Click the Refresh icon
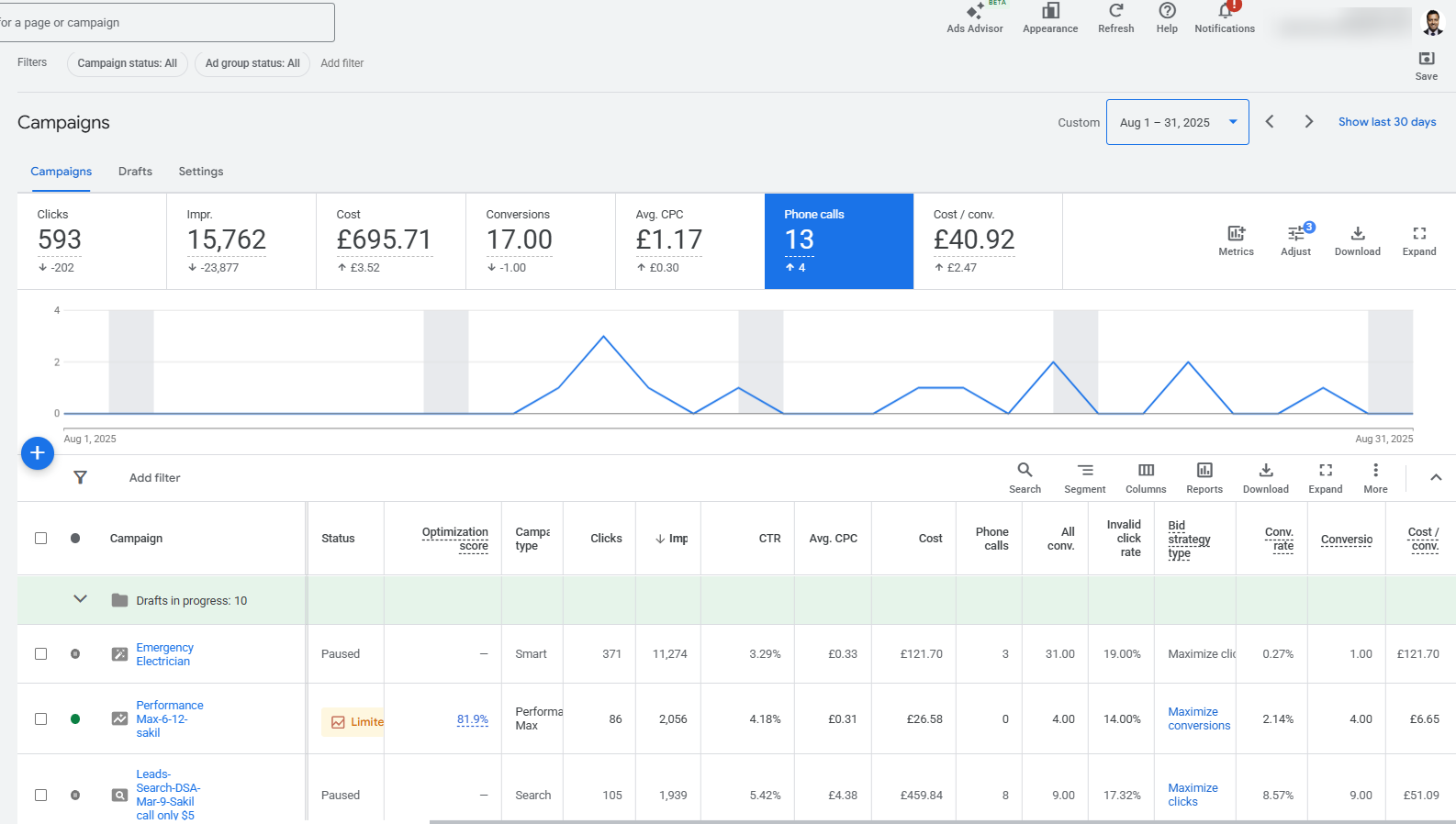The width and height of the screenshot is (1456, 824). (x=1116, y=11)
